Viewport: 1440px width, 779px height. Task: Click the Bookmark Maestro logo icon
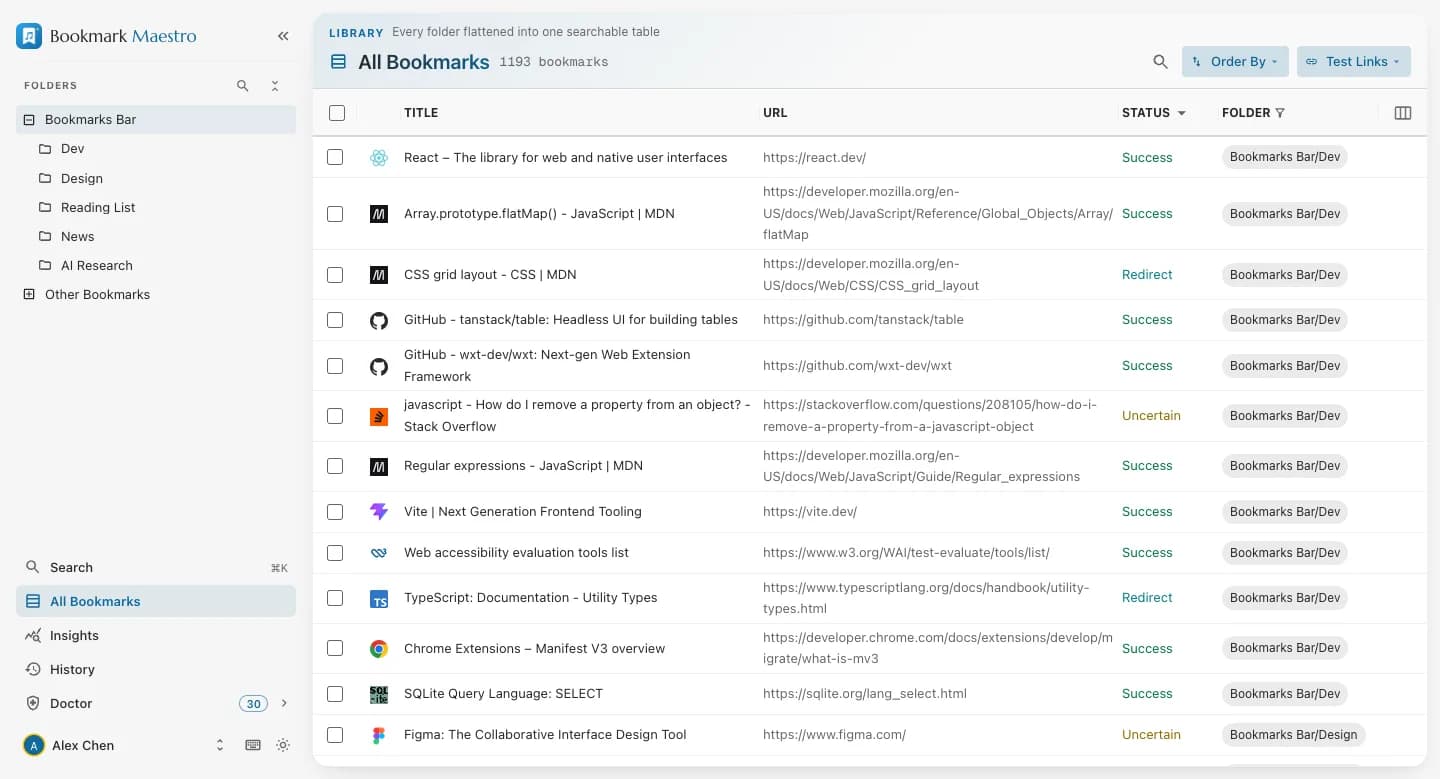pyautogui.click(x=29, y=36)
